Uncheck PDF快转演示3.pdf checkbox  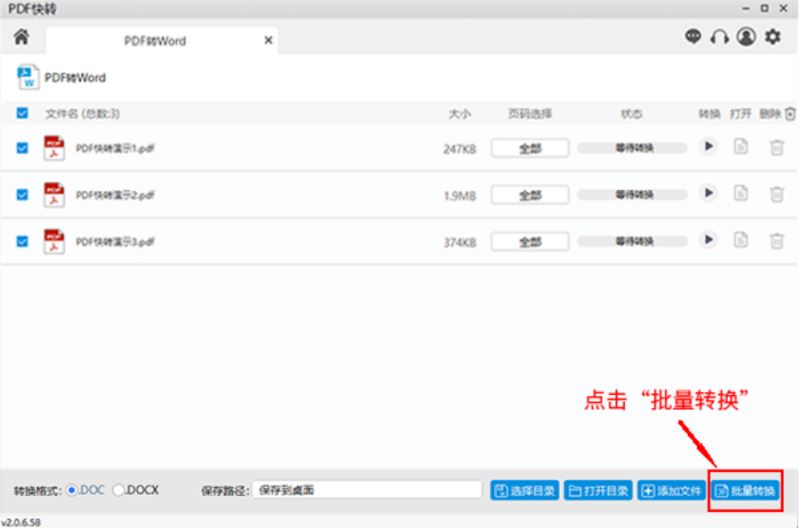(22, 241)
